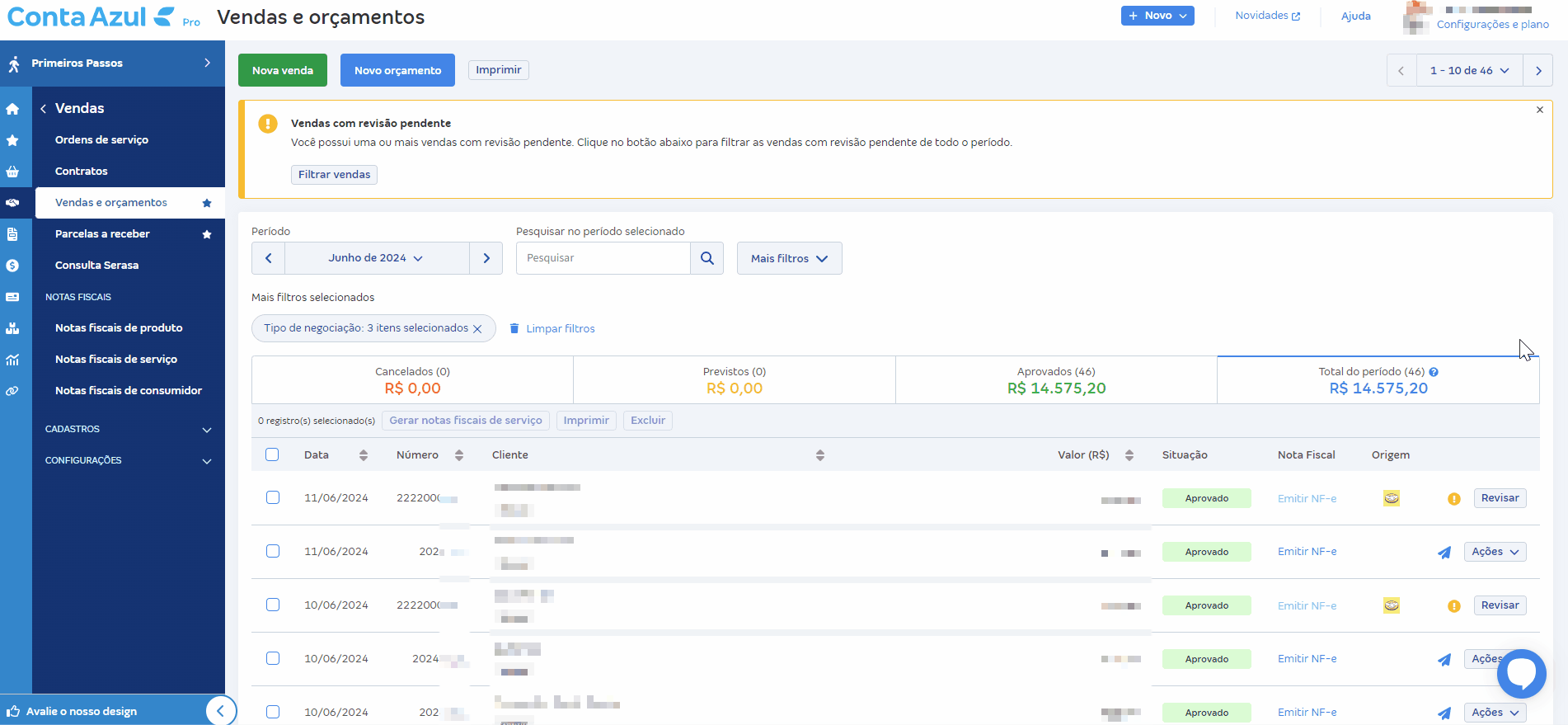Open the chat support bubble
The image size is (1568, 725).
[x=1522, y=674]
